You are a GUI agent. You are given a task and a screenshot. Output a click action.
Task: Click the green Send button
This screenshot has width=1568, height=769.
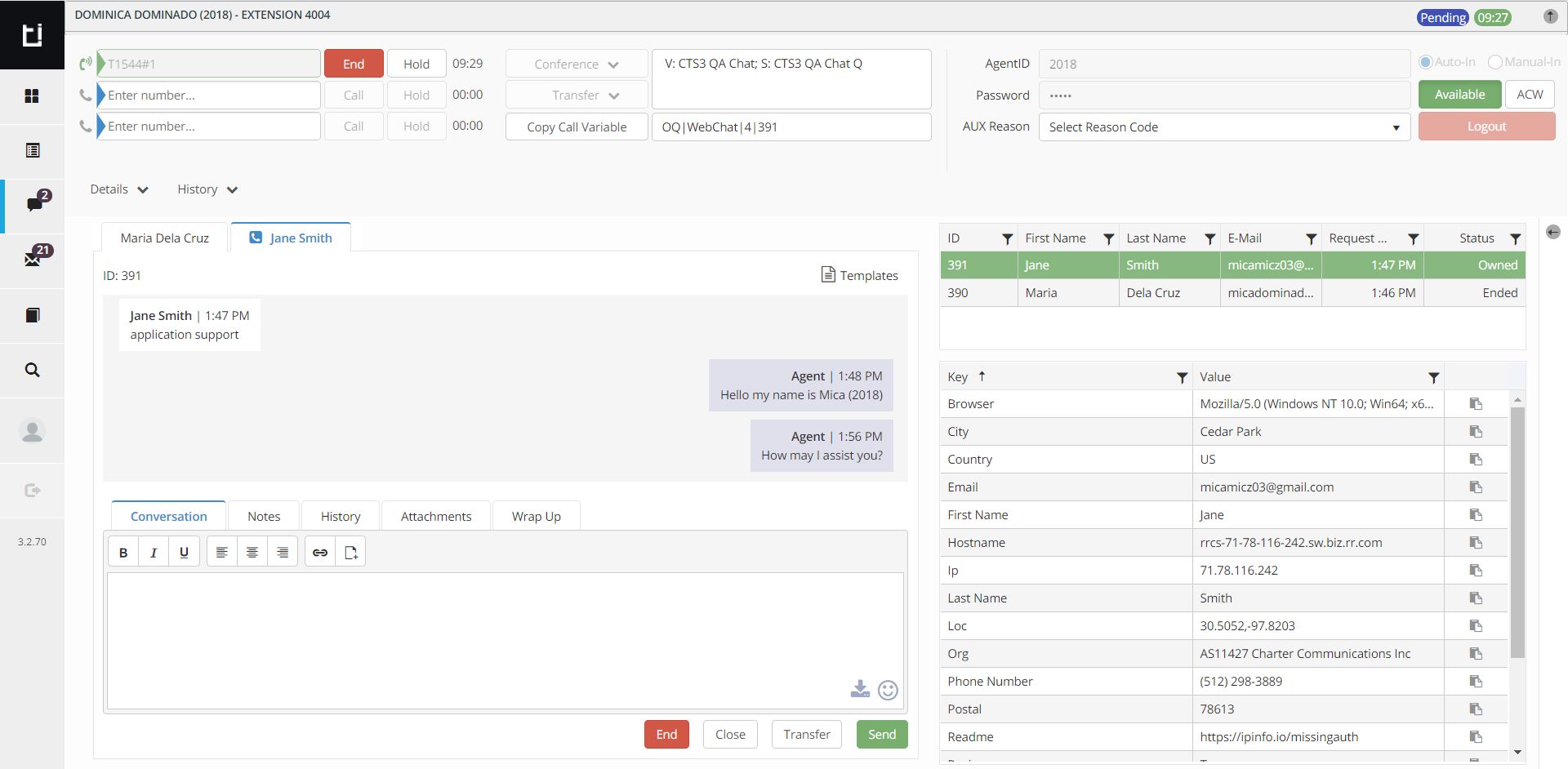[881, 735]
